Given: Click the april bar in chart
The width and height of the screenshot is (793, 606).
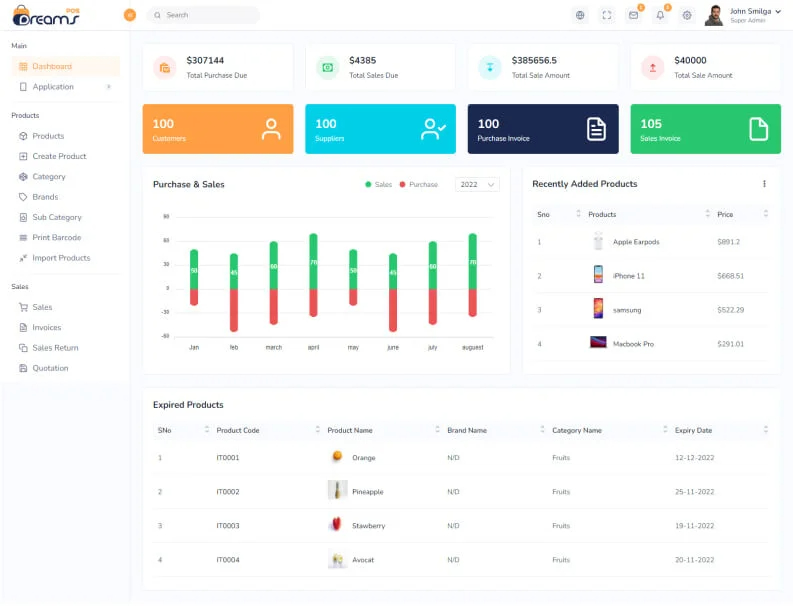Looking at the screenshot, I should tap(314, 275).
